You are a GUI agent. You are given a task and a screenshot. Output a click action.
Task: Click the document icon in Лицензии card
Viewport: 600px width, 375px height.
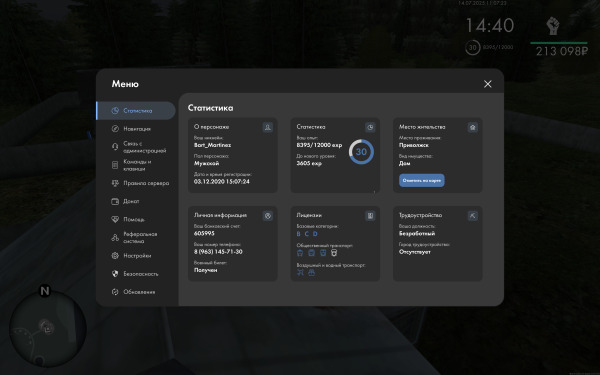click(x=370, y=216)
